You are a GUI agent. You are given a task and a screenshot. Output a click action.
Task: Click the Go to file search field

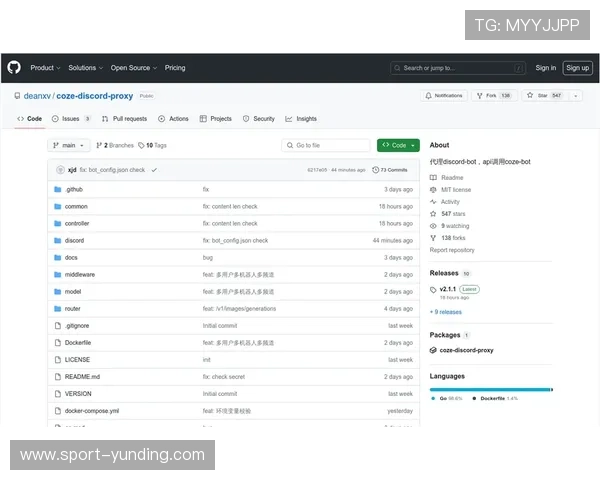coord(326,145)
